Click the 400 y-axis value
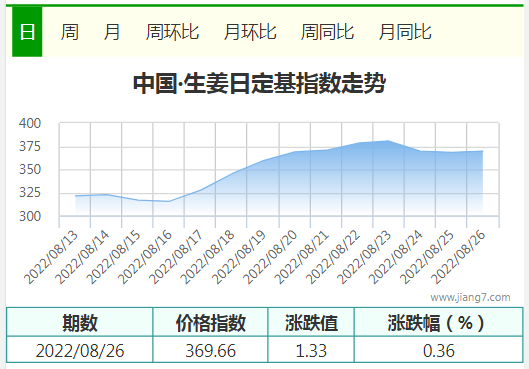This screenshot has width=529, height=369. click(30, 123)
